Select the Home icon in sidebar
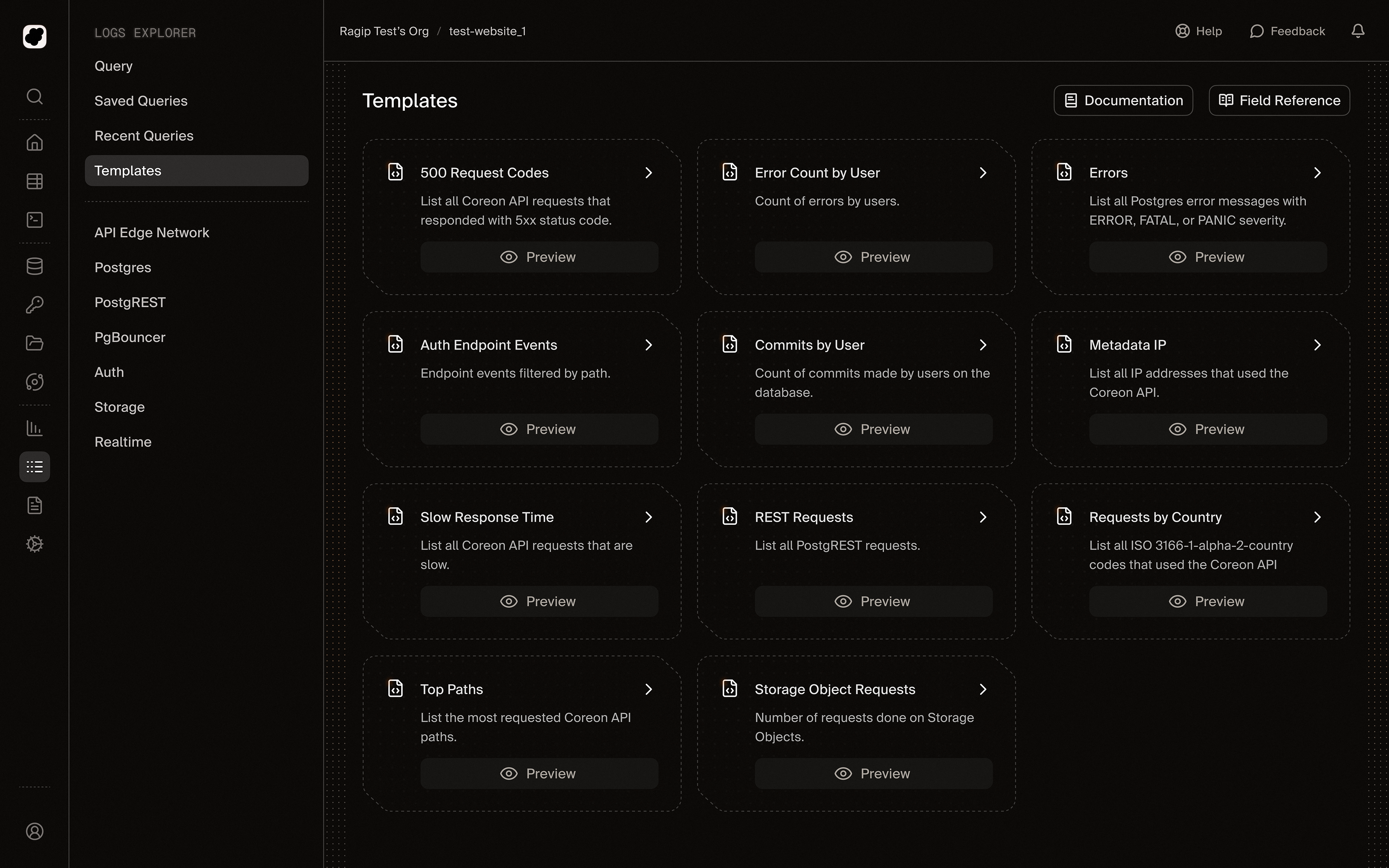1389x868 pixels. (x=35, y=142)
